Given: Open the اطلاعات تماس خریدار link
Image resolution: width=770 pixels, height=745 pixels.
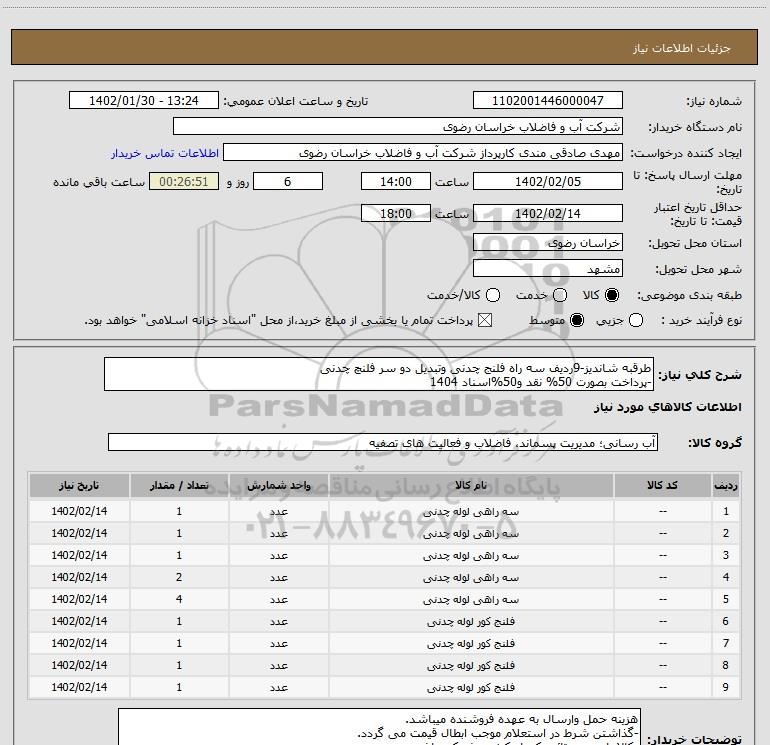Looking at the screenshot, I should 165,153.
